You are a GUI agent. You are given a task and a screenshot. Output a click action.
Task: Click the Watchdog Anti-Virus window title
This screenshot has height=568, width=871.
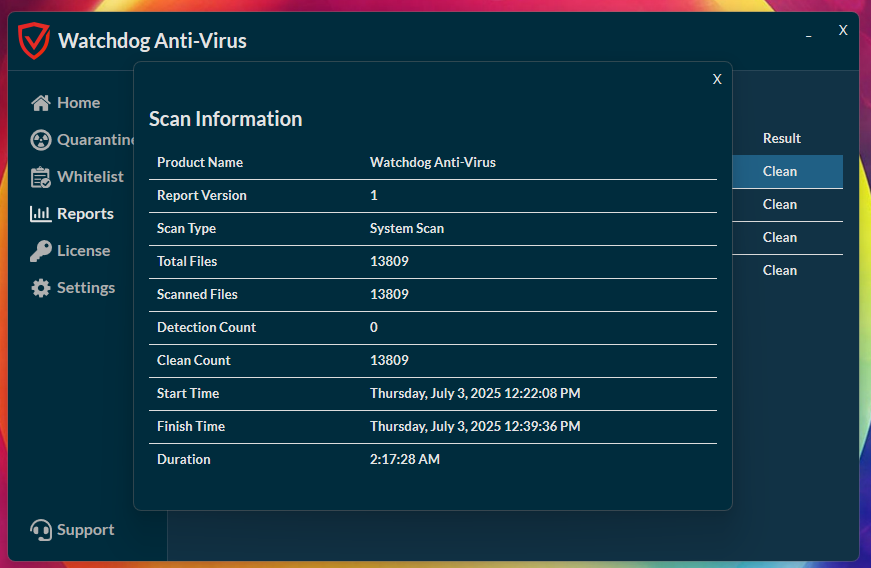pyautogui.click(x=152, y=41)
